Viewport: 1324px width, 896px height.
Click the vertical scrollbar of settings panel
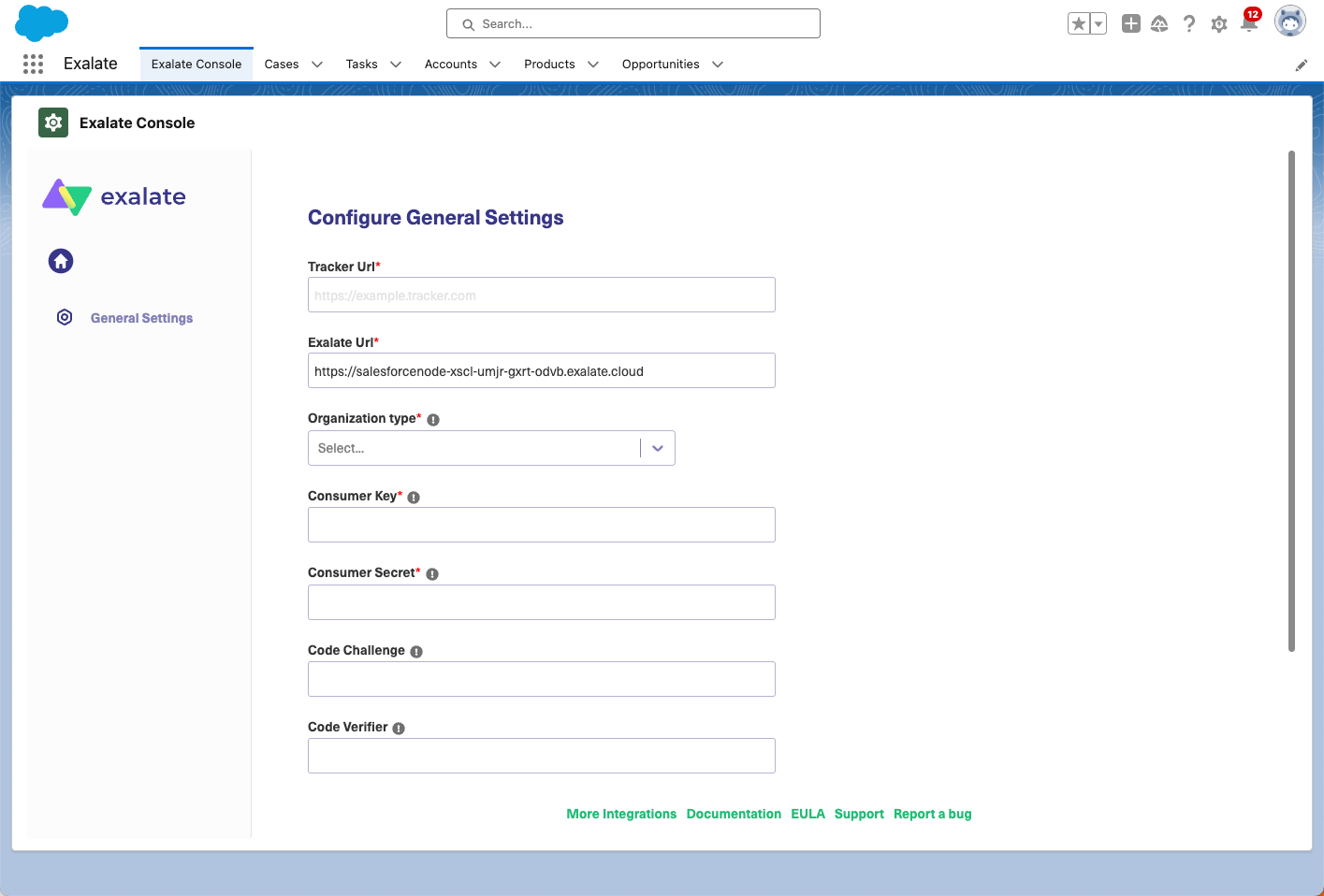click(1291, 400)
